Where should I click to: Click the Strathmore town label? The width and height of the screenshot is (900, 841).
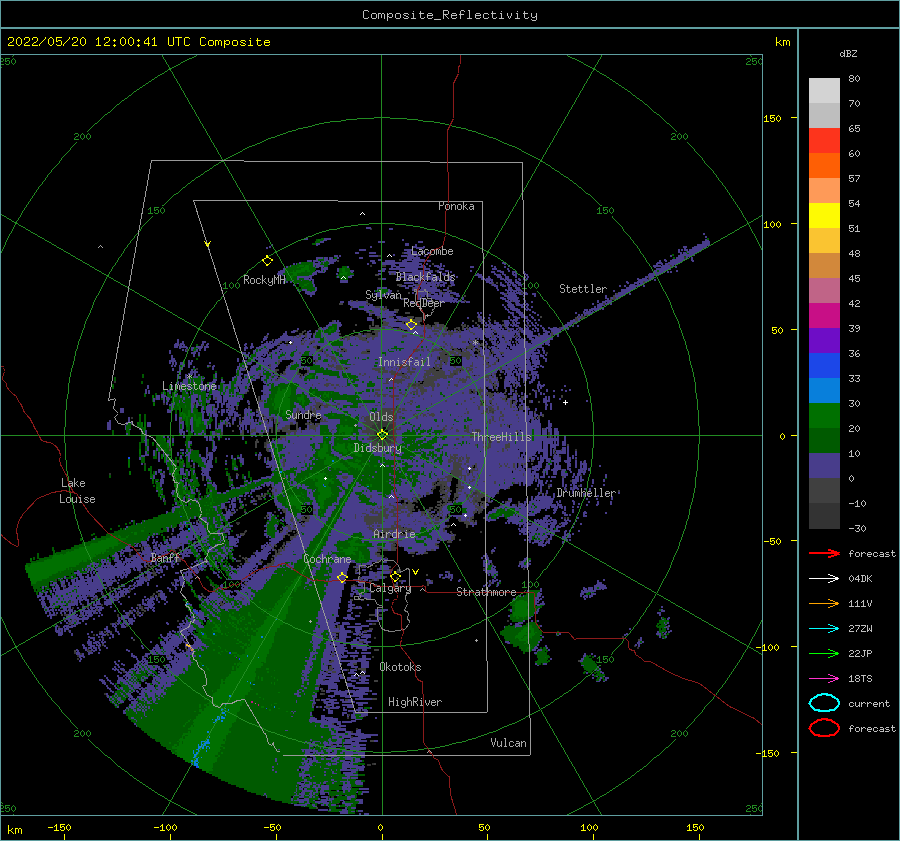pos(486,592)
